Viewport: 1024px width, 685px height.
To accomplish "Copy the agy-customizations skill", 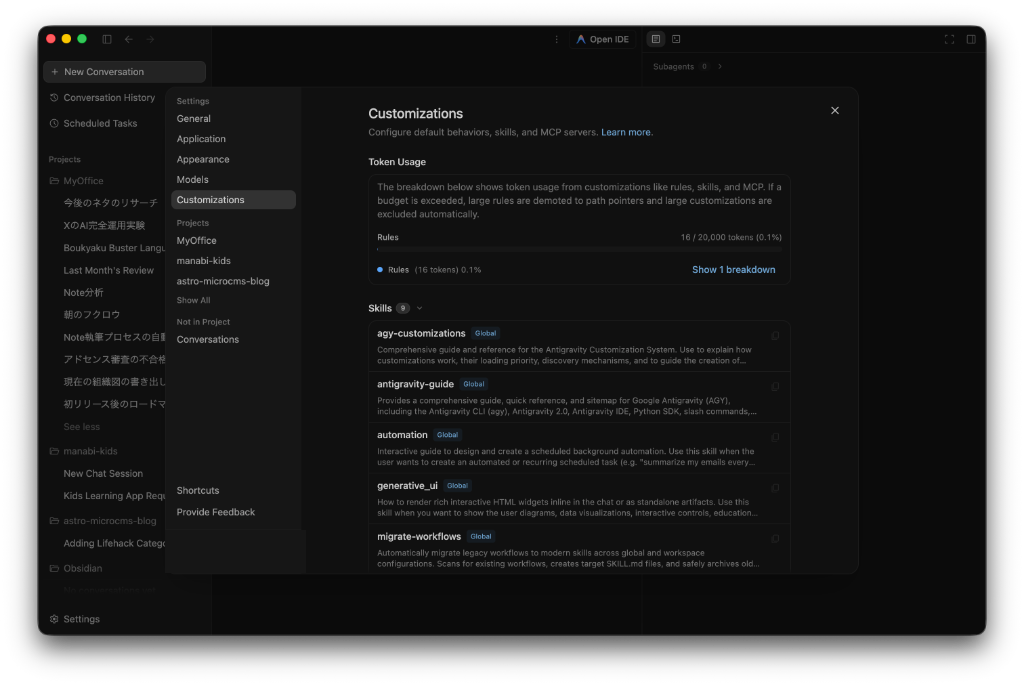I will click(775, 336).
